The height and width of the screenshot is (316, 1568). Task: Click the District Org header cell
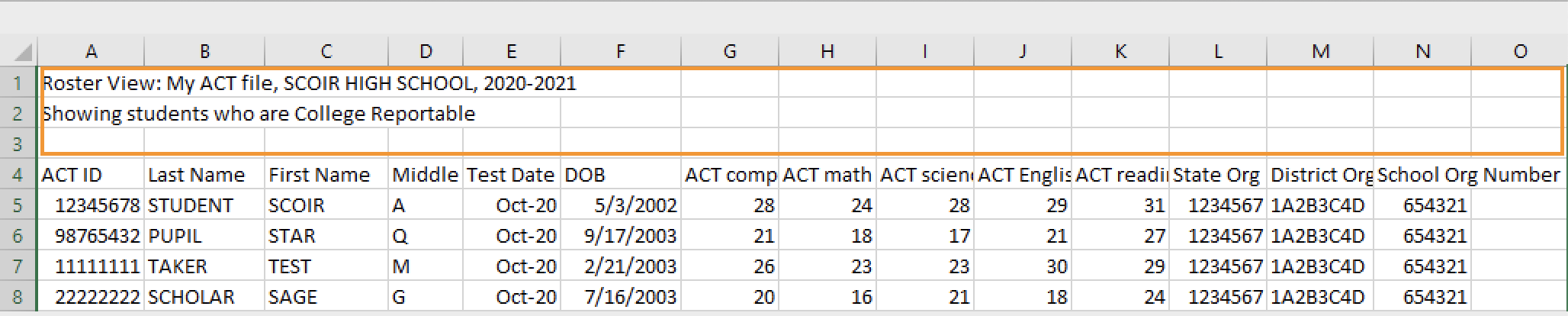[x=1320, y=175]
